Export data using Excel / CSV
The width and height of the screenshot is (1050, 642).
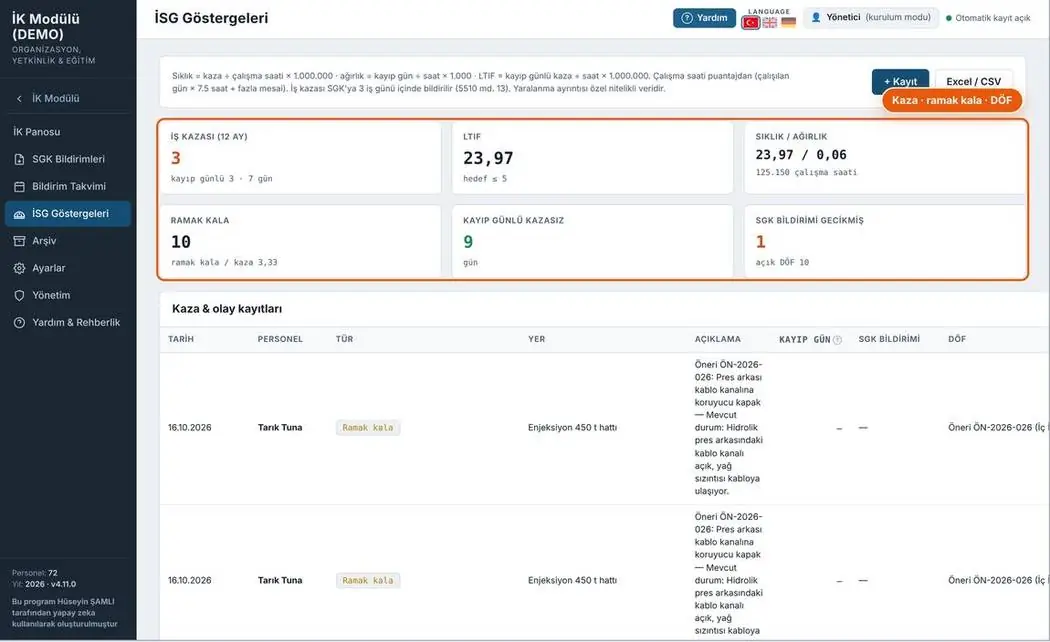pyautogui.click(x=974, y=81)
